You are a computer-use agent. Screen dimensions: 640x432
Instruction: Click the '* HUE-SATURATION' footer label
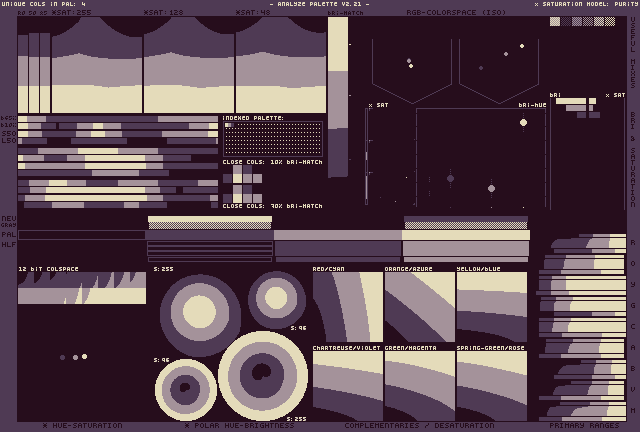[82, 425]
